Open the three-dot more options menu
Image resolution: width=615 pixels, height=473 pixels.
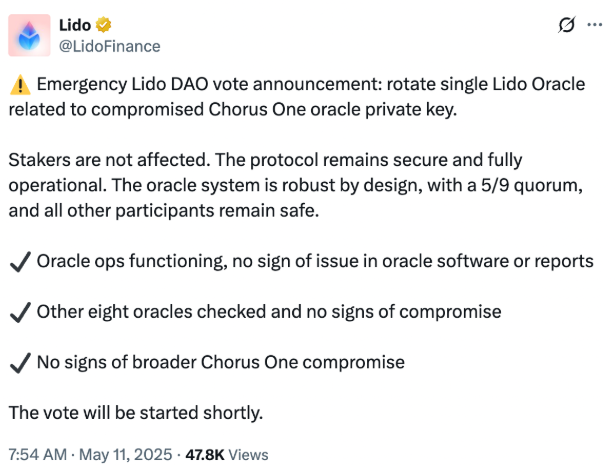coord(595,25)
